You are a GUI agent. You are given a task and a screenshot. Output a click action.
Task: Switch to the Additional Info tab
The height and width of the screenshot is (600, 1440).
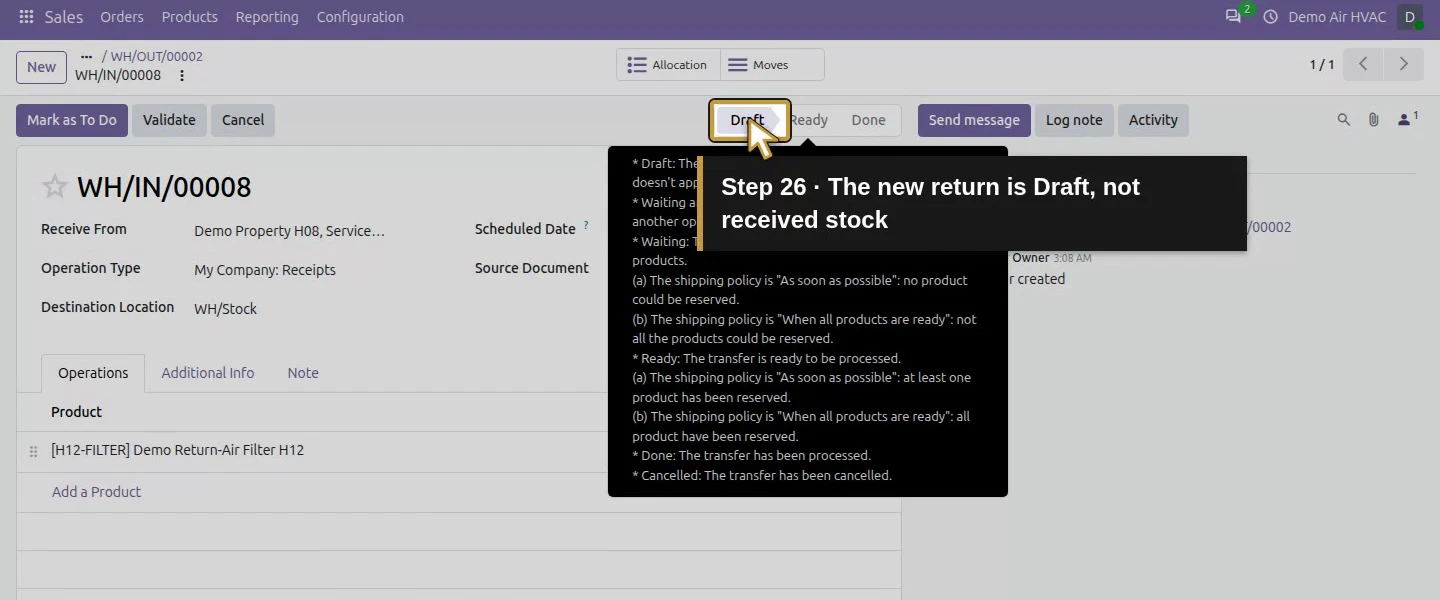point(208,373)
